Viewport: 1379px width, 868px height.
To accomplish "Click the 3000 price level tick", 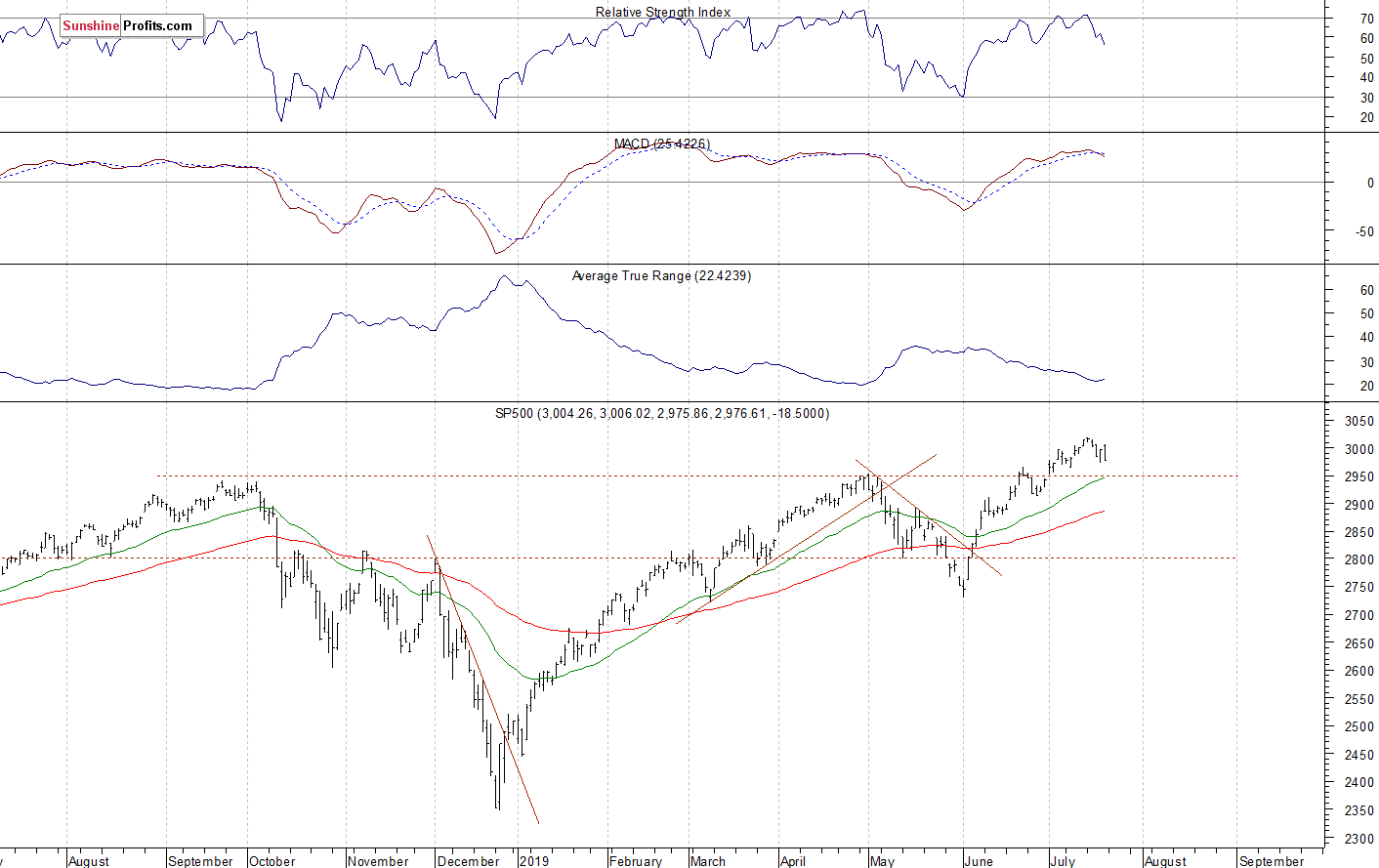I will point(1358,449).
